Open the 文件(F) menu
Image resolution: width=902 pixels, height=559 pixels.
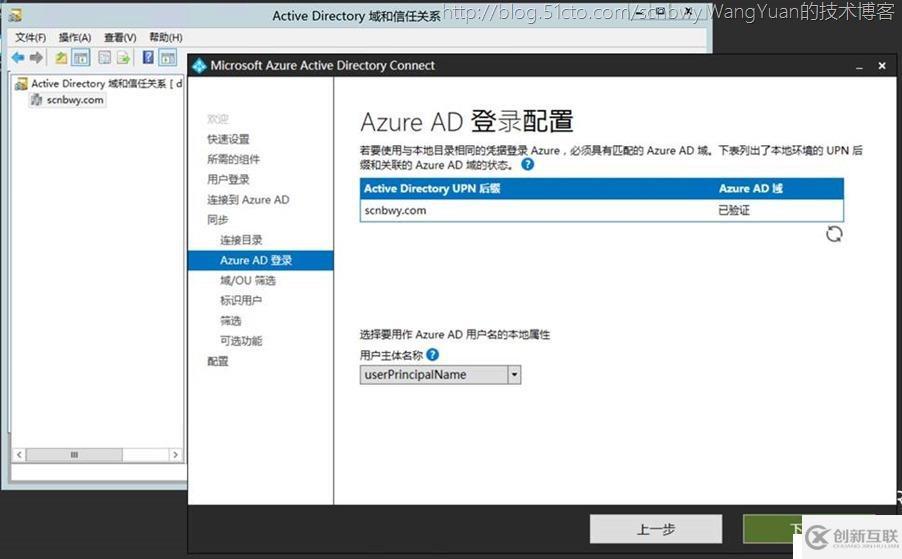click(30, 37)
